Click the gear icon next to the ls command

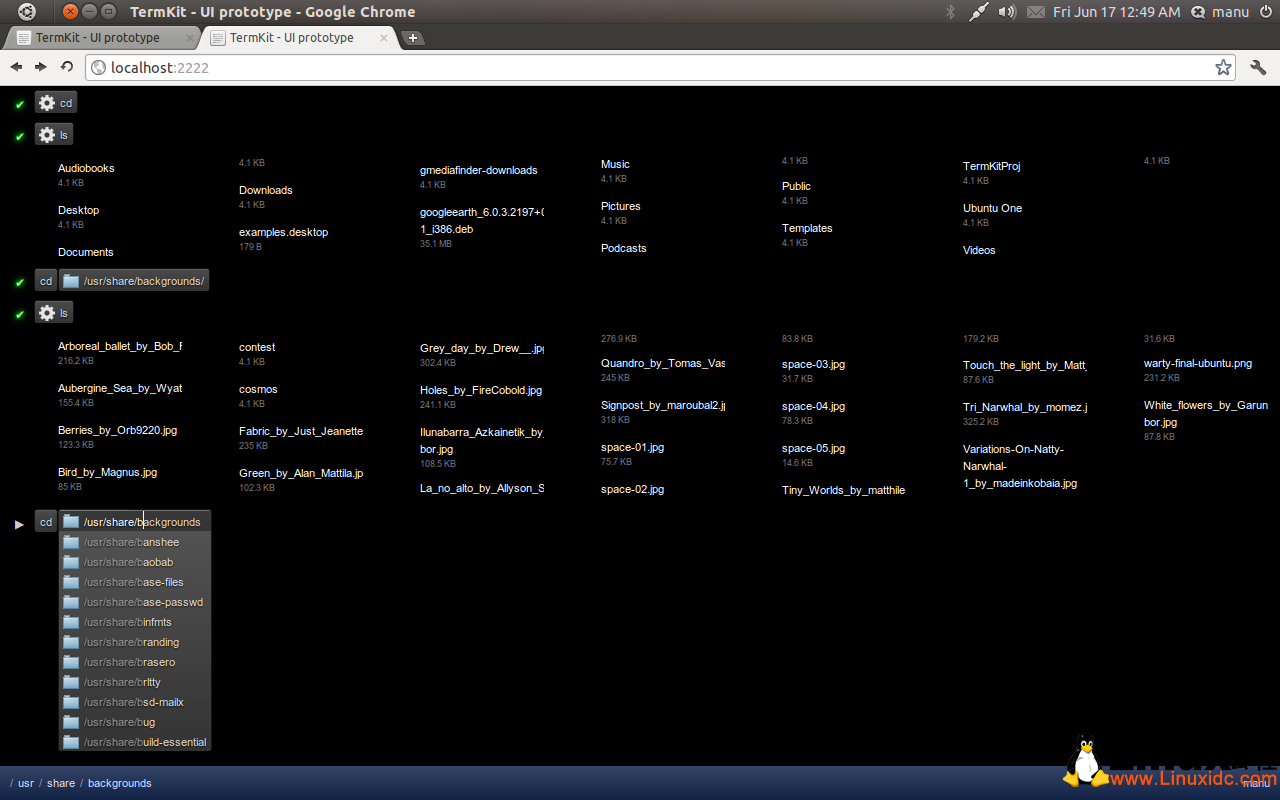coord(47,133)
